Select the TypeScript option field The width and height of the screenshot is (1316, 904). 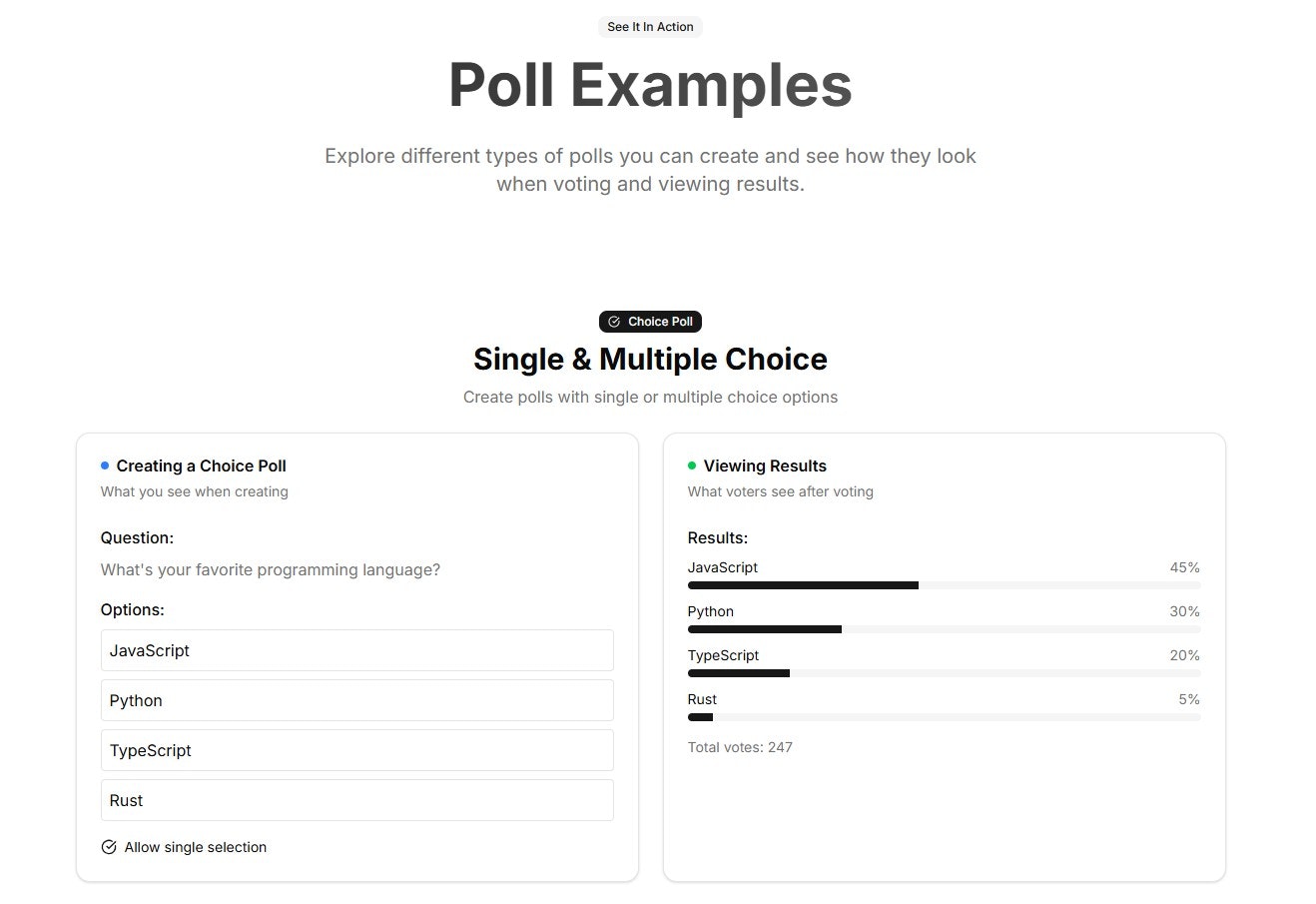(356, 750)
